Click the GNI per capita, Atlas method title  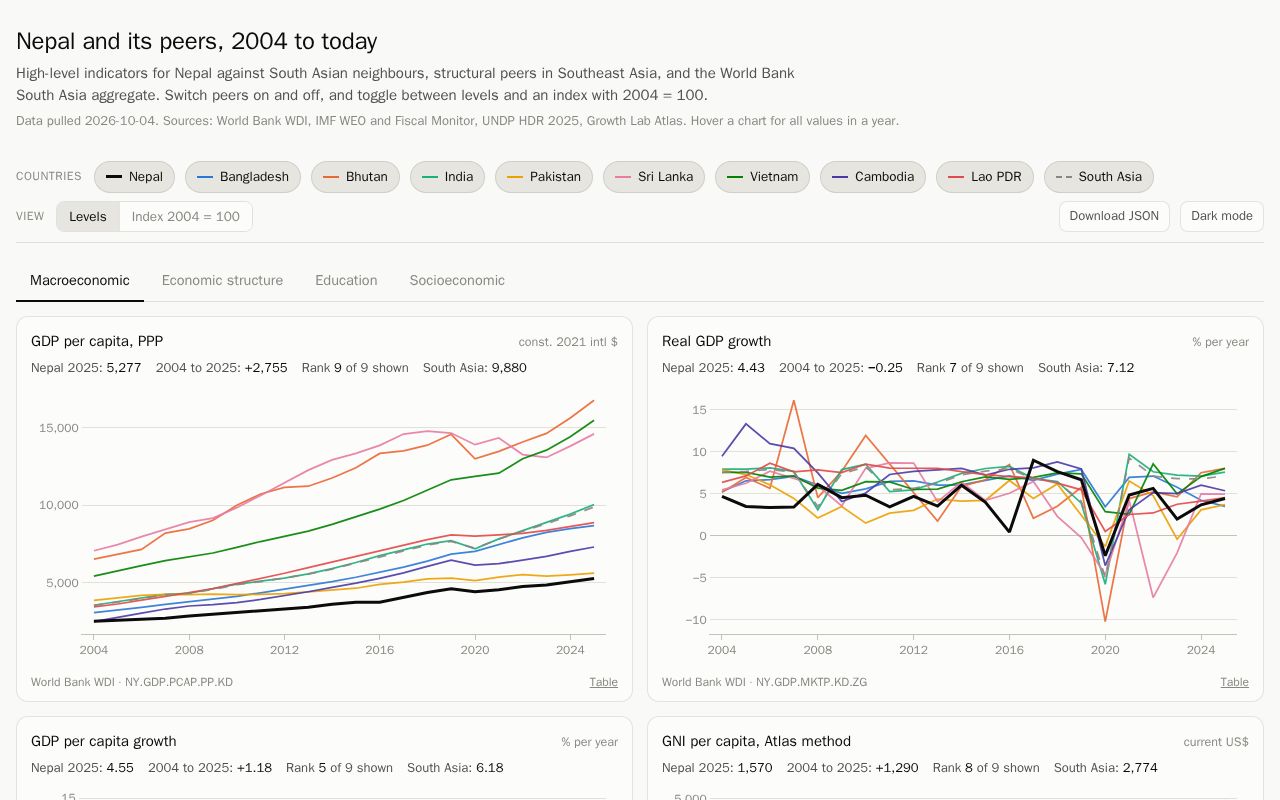coord(756,742)
